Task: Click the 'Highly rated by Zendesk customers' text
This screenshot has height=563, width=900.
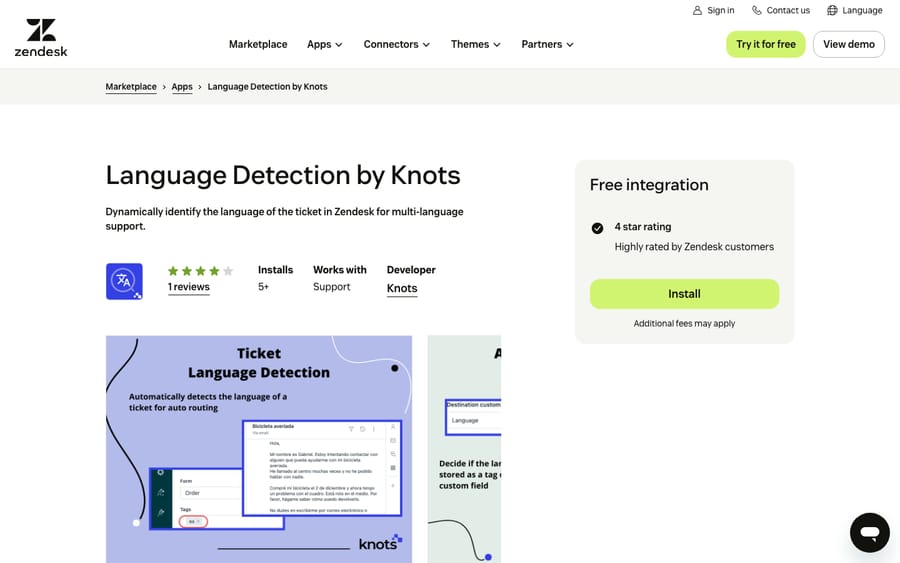Action: [694, 247]
